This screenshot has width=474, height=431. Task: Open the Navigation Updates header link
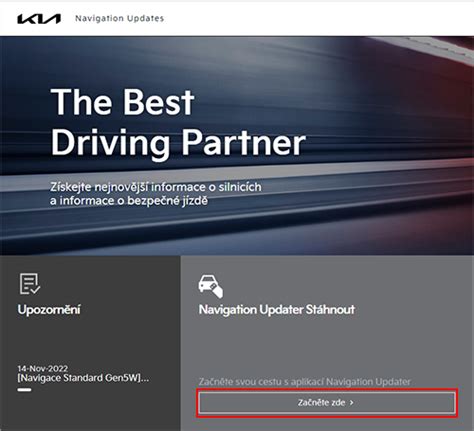pos(119,18)
